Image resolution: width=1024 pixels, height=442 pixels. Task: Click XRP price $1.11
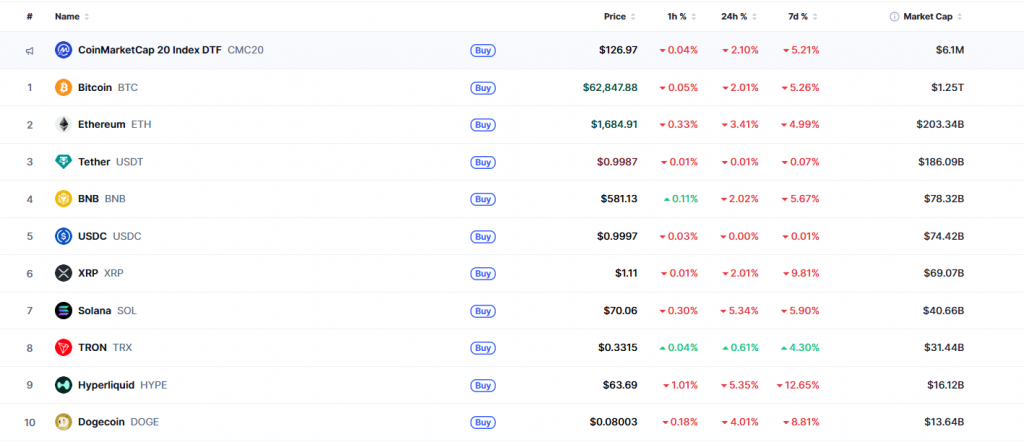tap(626, 273)
